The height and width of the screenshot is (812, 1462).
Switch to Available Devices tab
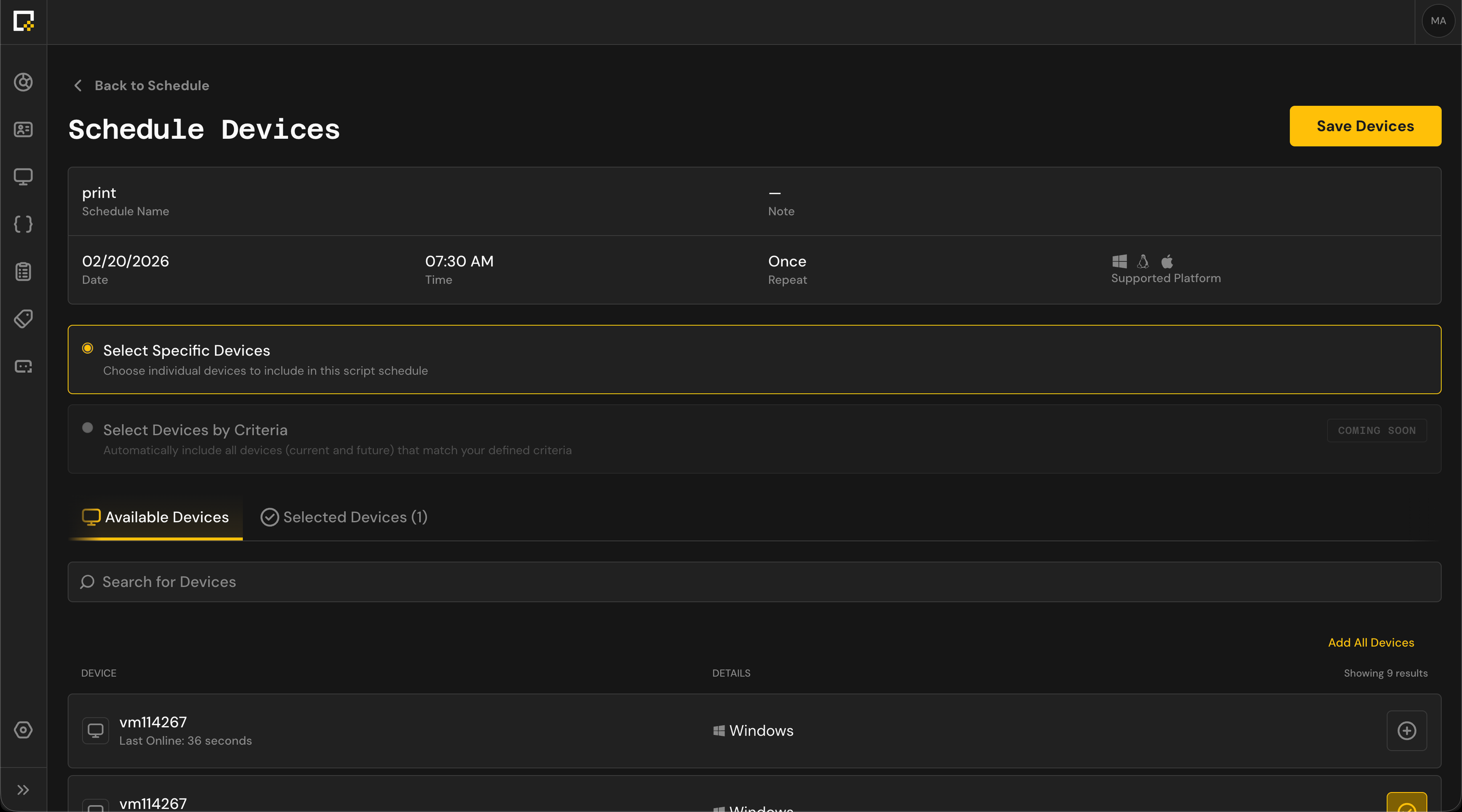click(x=155, y=517)
